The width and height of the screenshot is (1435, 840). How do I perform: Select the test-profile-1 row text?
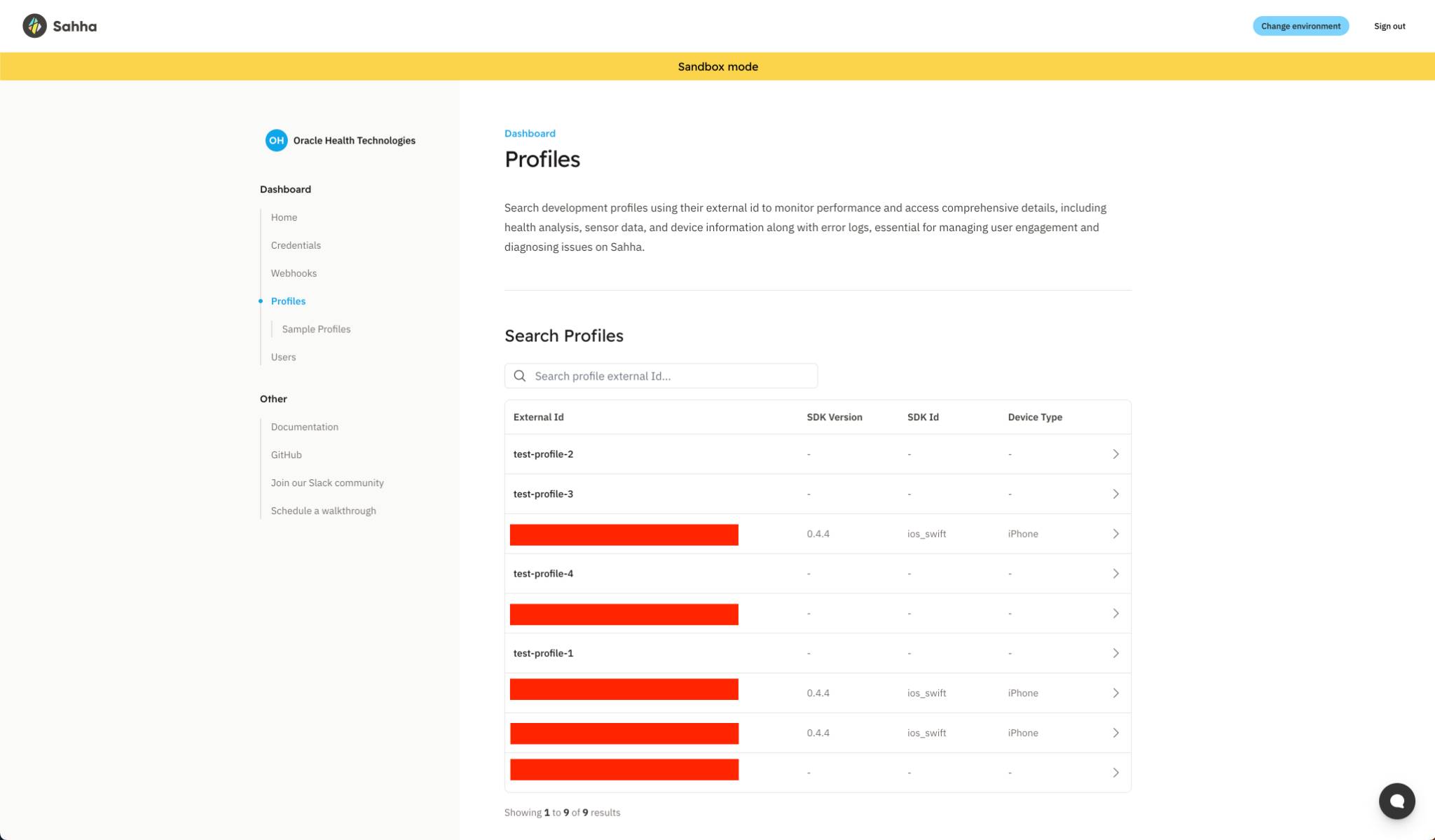coord(543,653)
